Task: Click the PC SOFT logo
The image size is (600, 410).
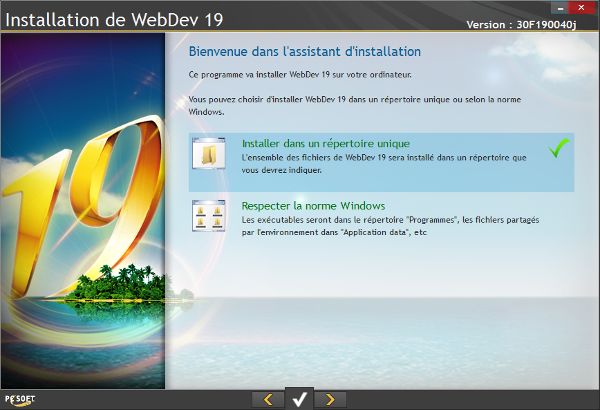Action: [x=20, y=400]
